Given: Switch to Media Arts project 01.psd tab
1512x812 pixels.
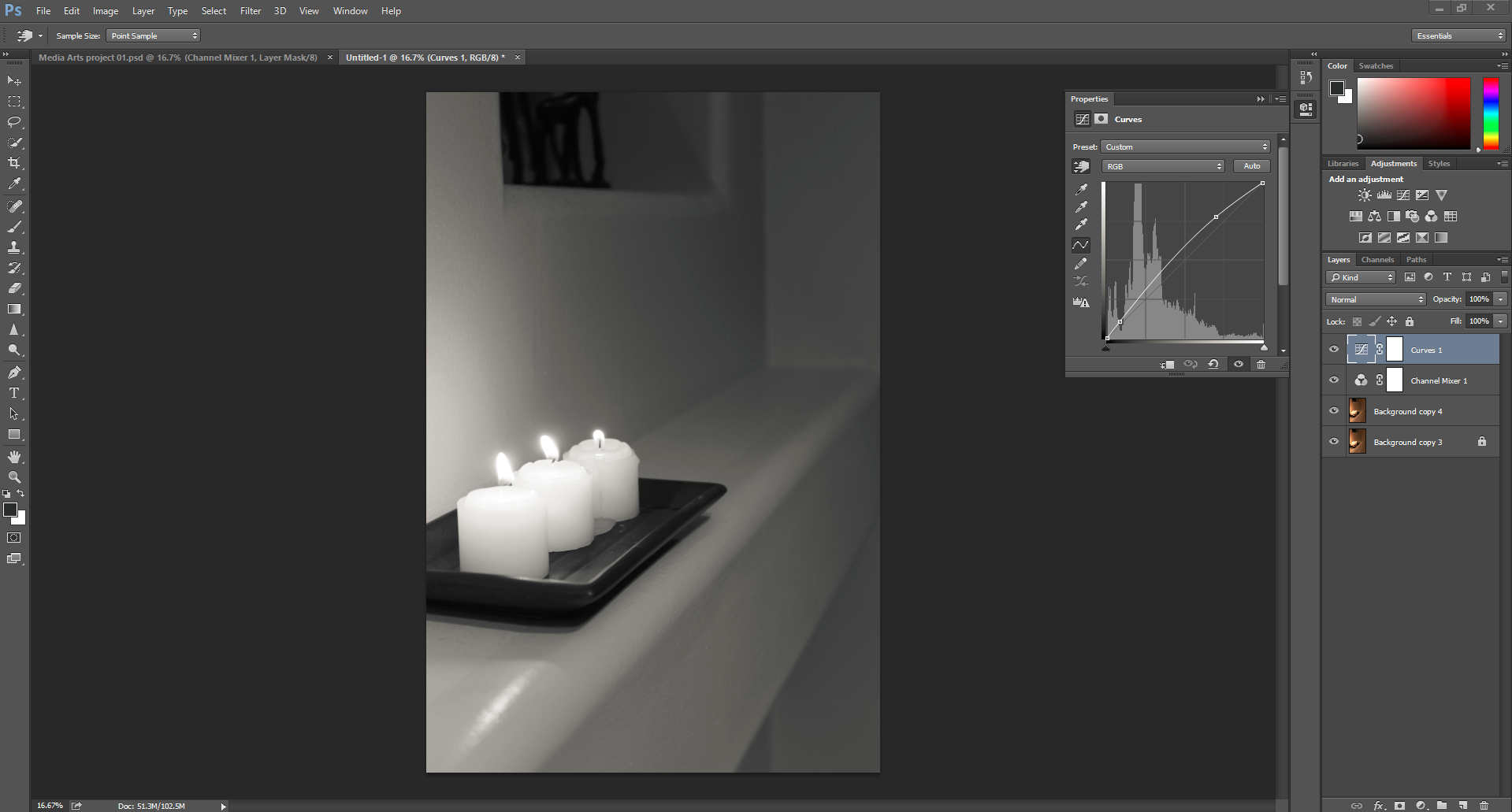Looking at the screenshot, I should (178, 57).
